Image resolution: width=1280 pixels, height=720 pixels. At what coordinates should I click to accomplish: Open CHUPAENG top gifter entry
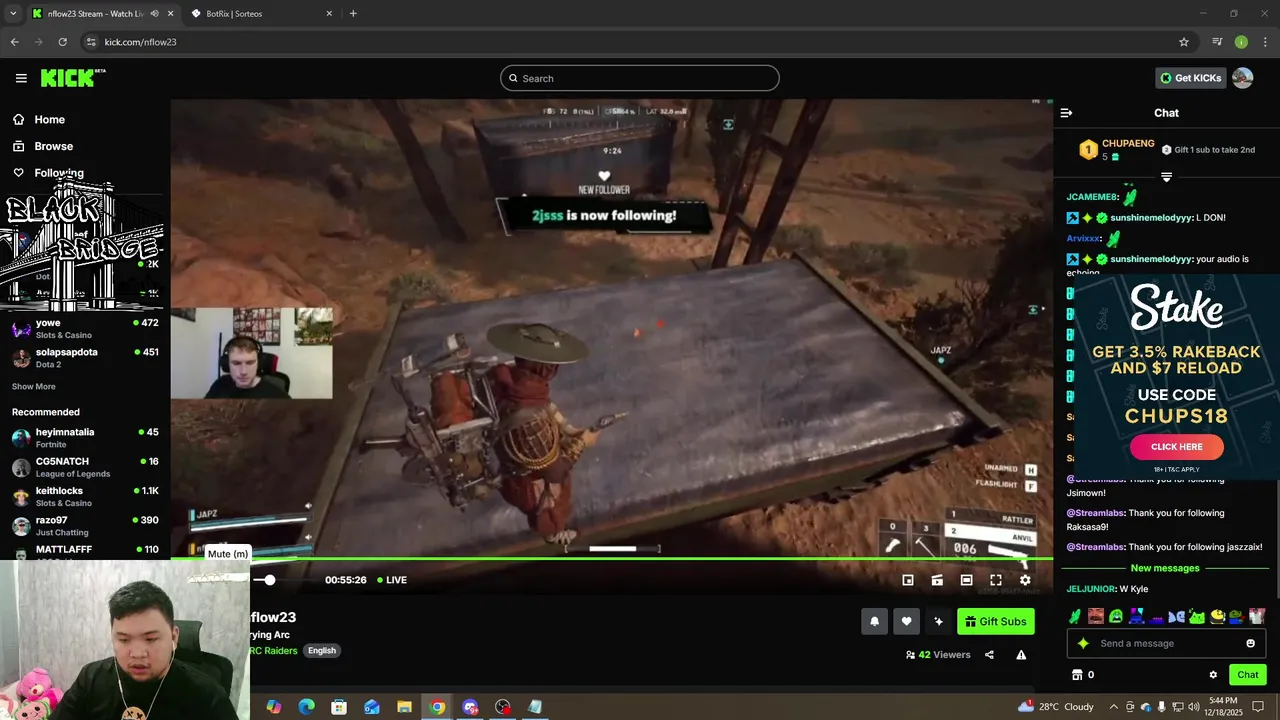click(x=1115, y=150)
